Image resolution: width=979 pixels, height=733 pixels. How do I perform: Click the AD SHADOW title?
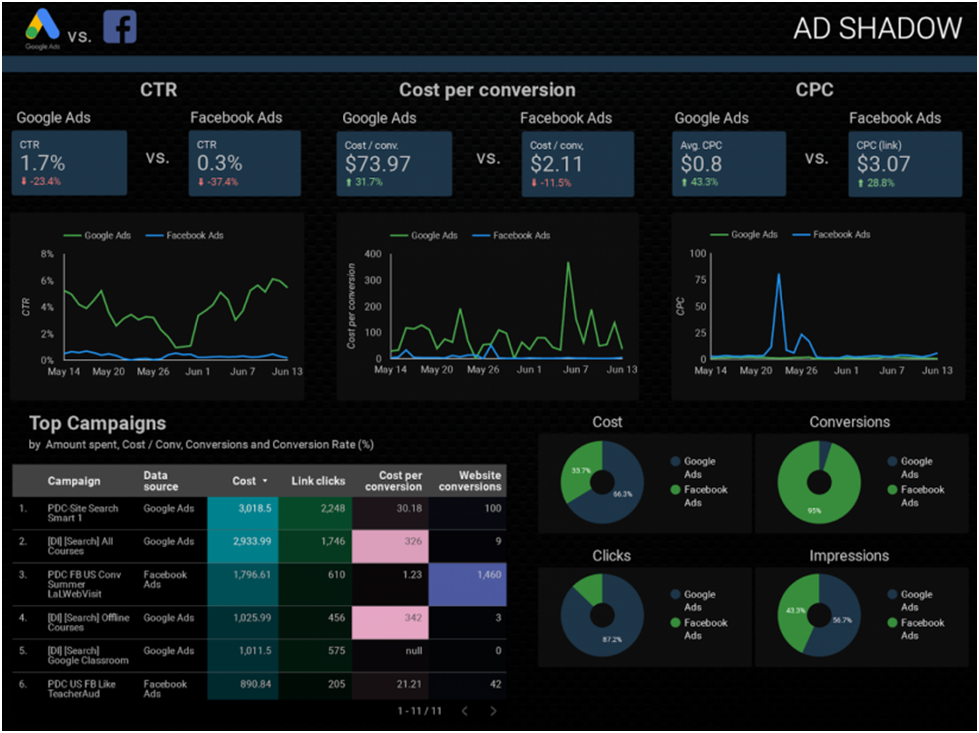pyautogui.click(x=877, y=29)
